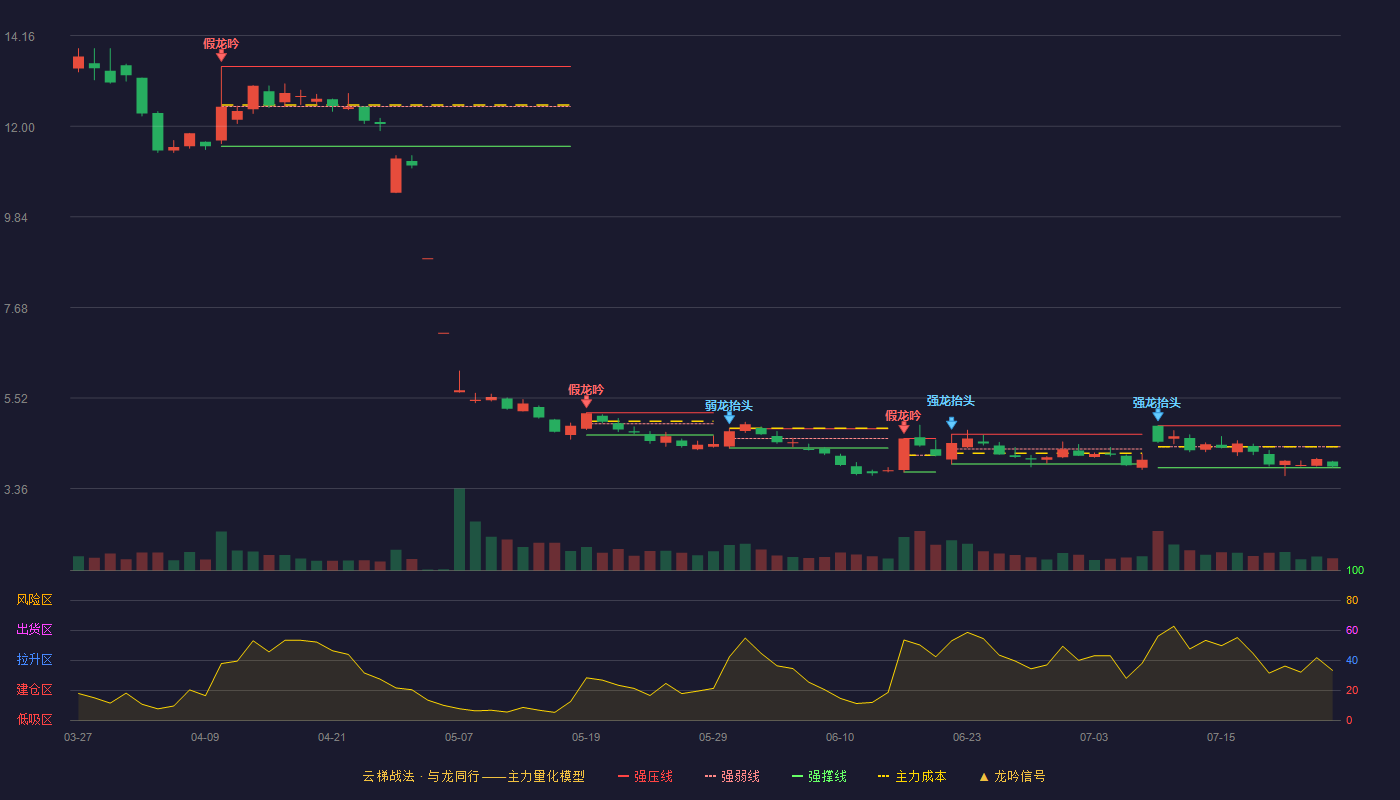Image resolution: width=1400 pixels, height=800 pixels.
Task: Click the 60 indicator scale label
Action: pos(1352,631)
